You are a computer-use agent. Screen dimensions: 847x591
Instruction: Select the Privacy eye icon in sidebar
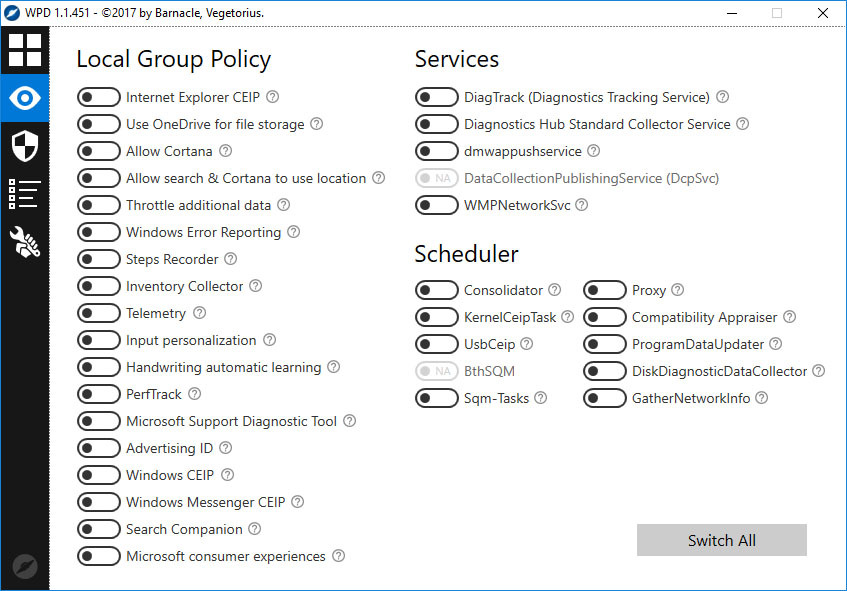(x=24, y=98)
